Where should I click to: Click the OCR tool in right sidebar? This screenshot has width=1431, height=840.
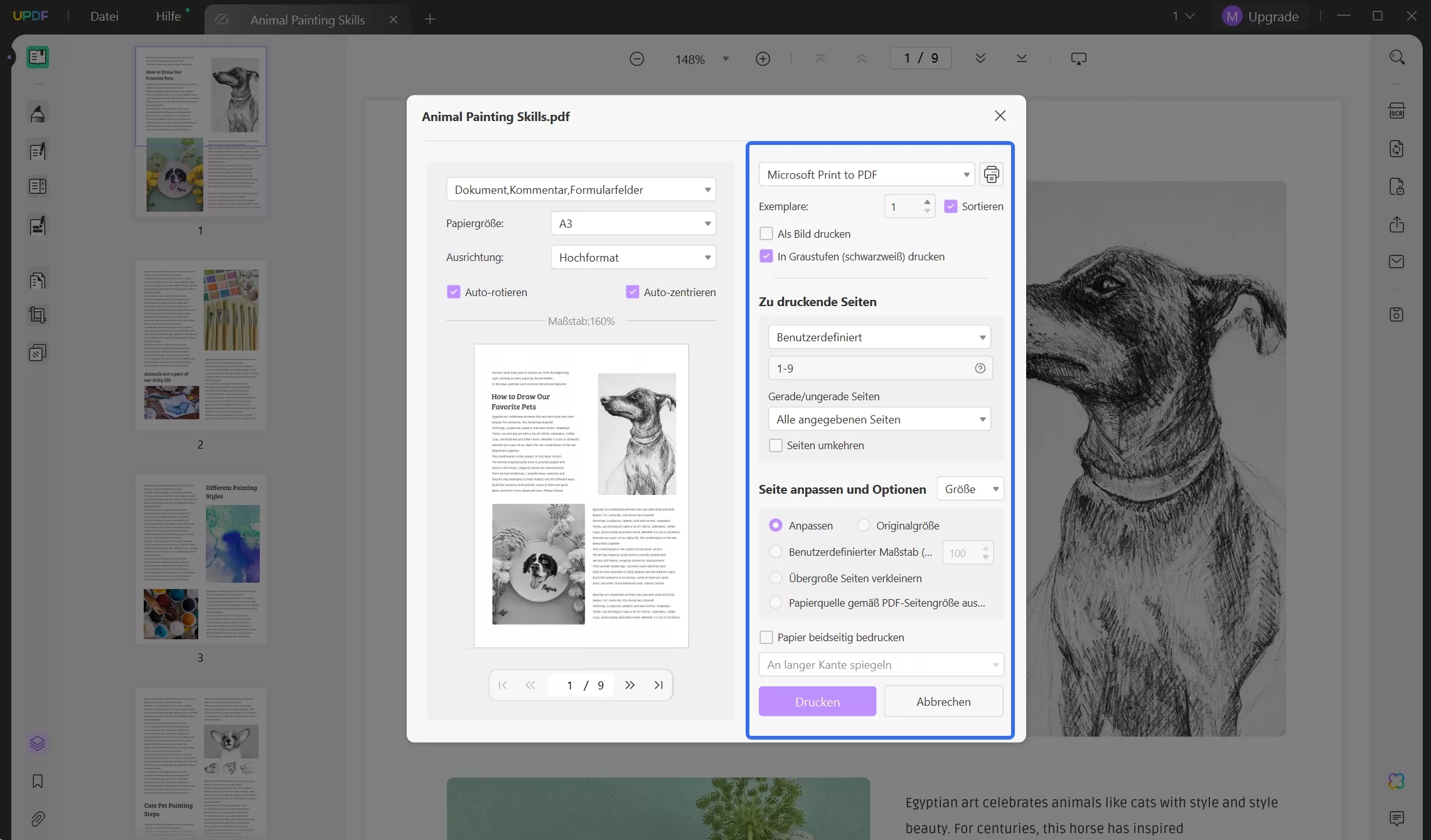coord(1396,111)
